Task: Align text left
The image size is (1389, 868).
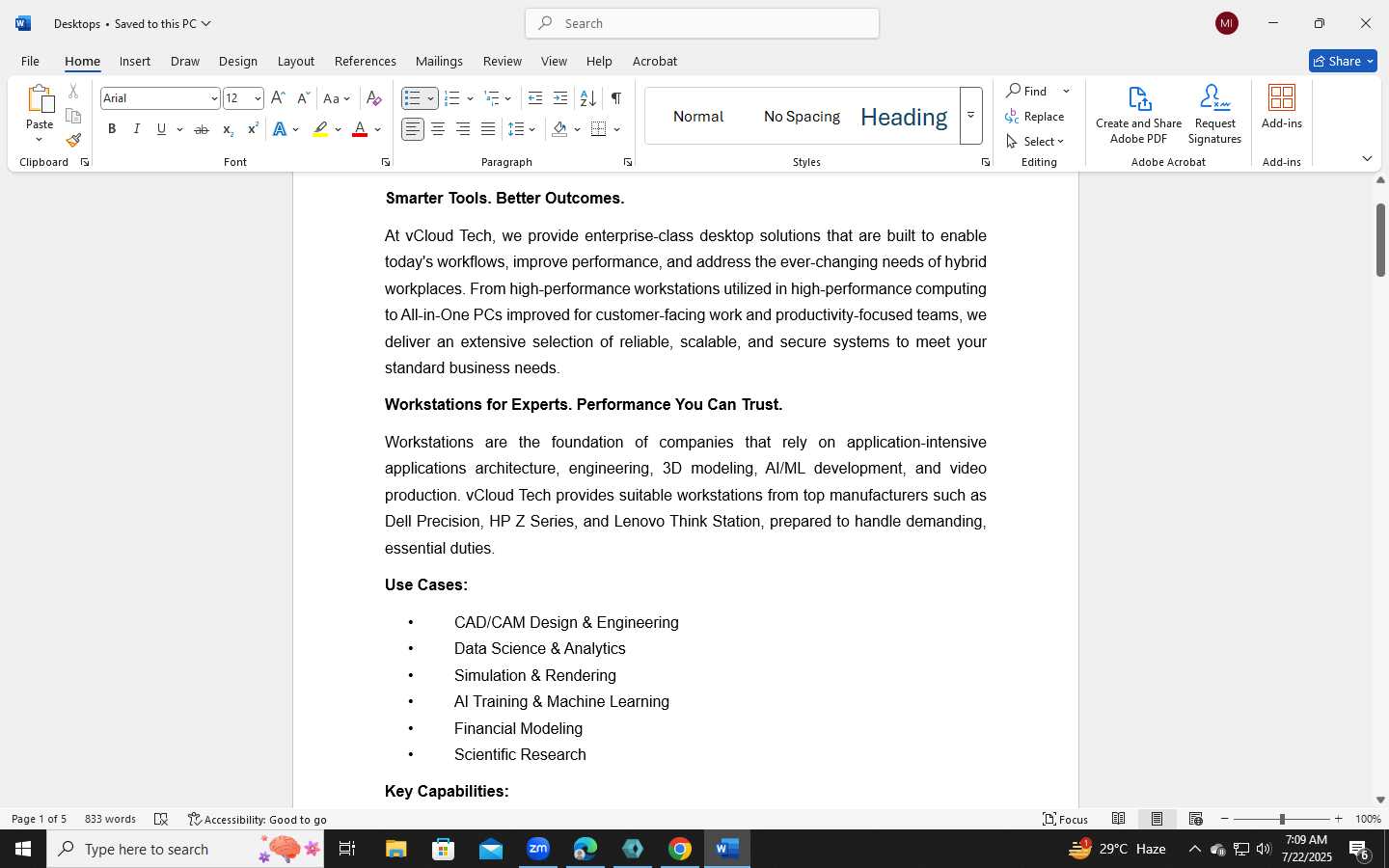Action: point(413,129)
